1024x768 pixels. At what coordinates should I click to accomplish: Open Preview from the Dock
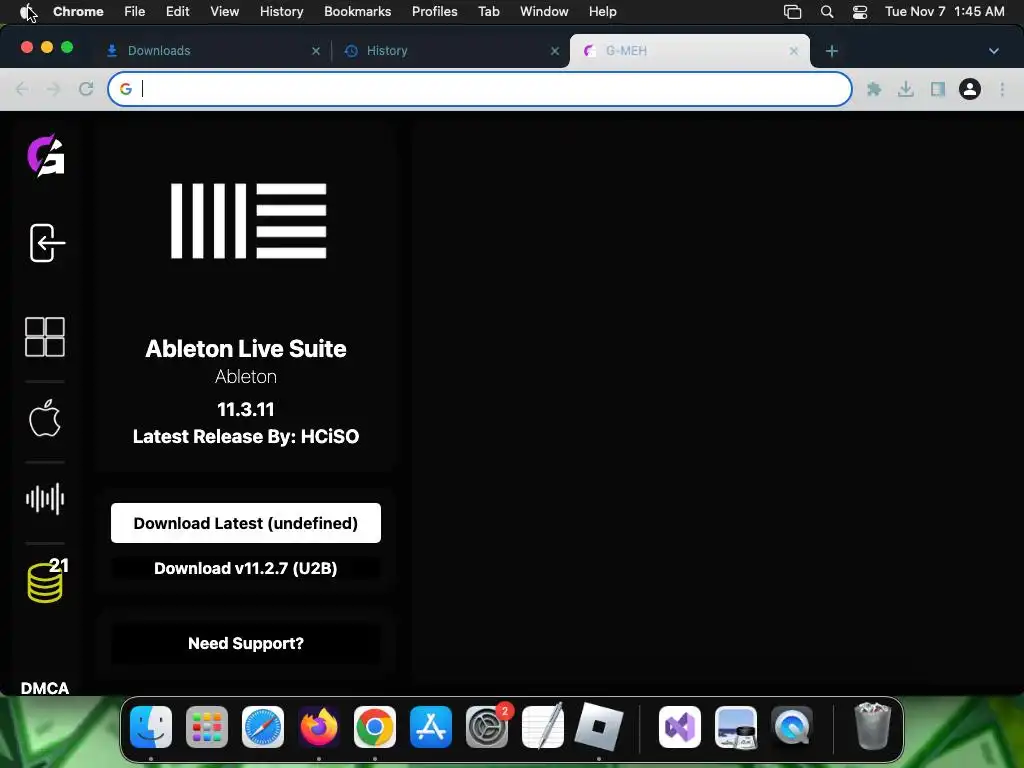[736, 727]
